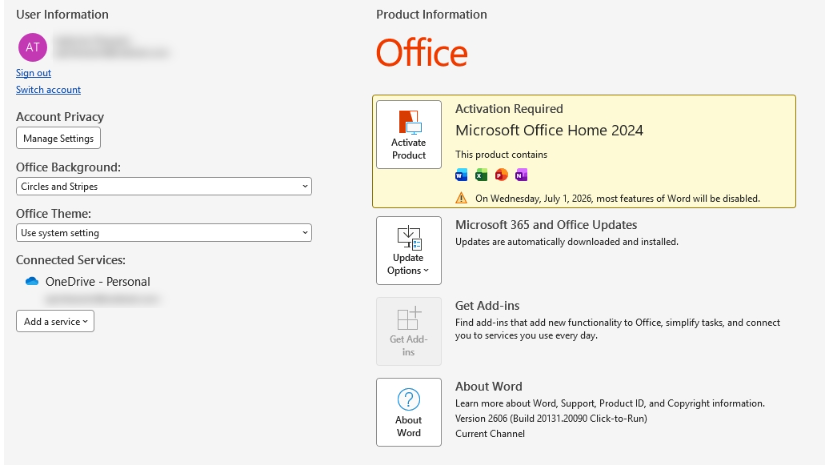
Task: Click the Switch account link
Action: tap(48, 90)
